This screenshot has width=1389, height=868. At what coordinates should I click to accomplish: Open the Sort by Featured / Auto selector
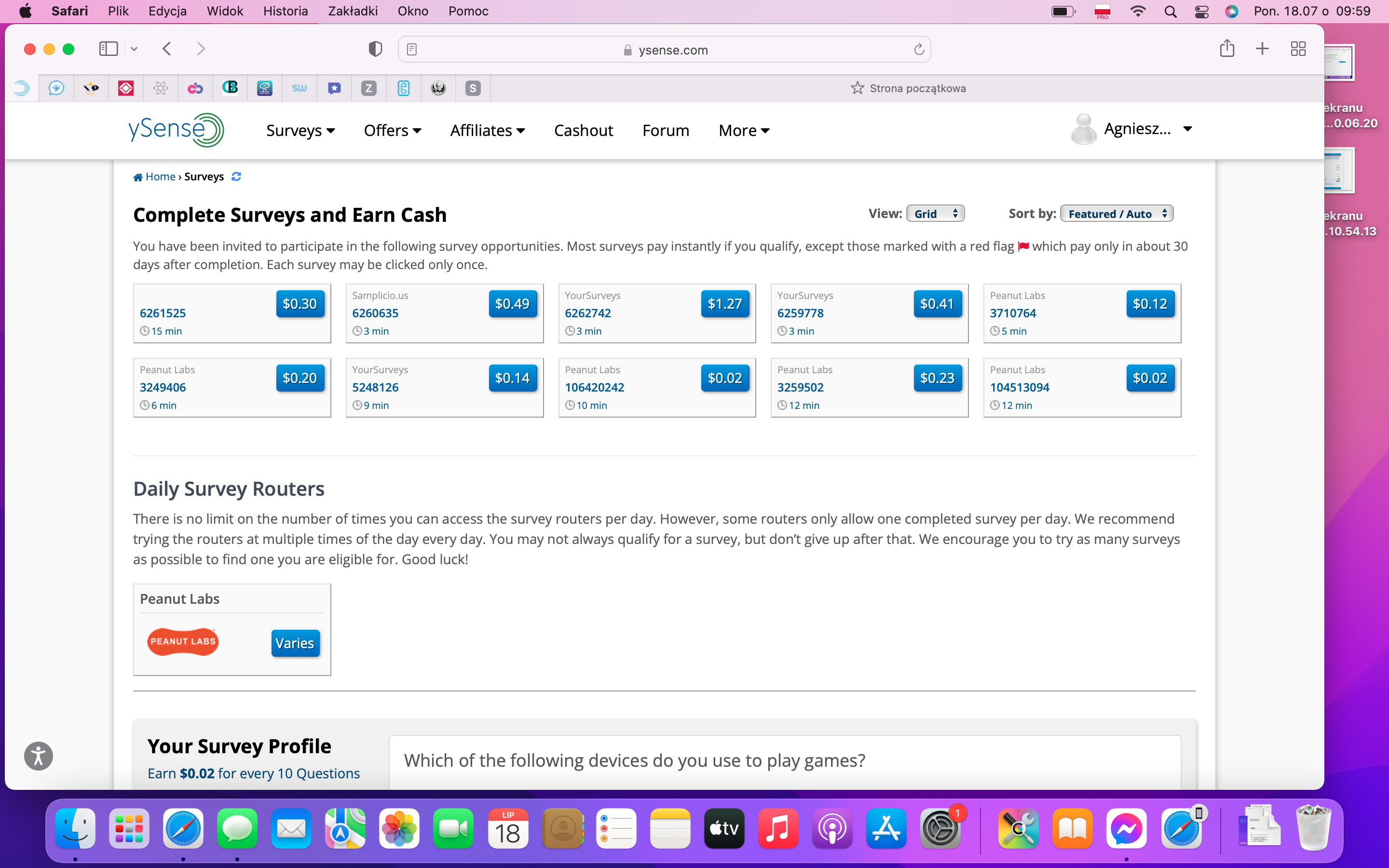point(1117,214)
